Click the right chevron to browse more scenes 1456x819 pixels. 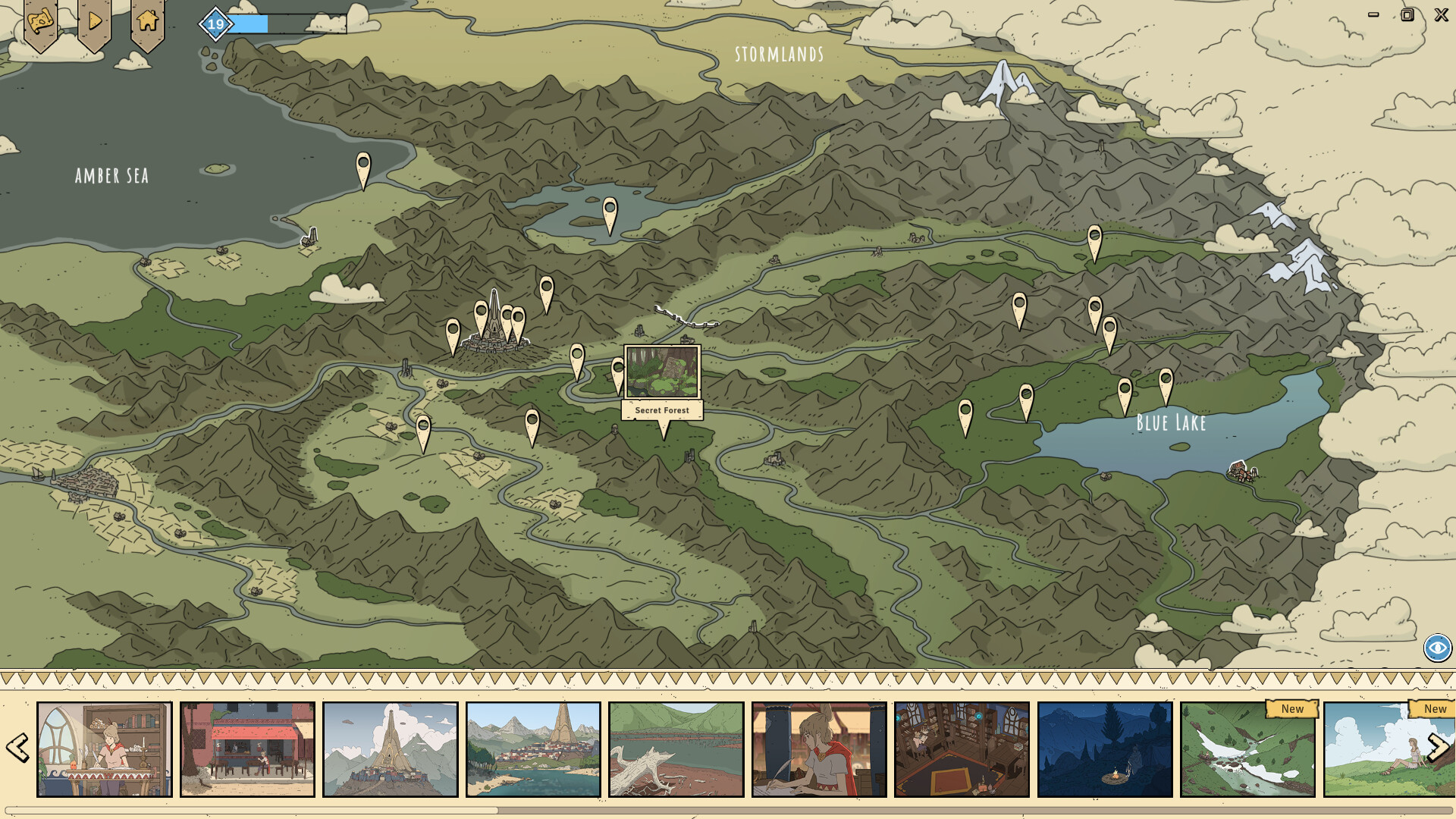(x=1439, y=747)
